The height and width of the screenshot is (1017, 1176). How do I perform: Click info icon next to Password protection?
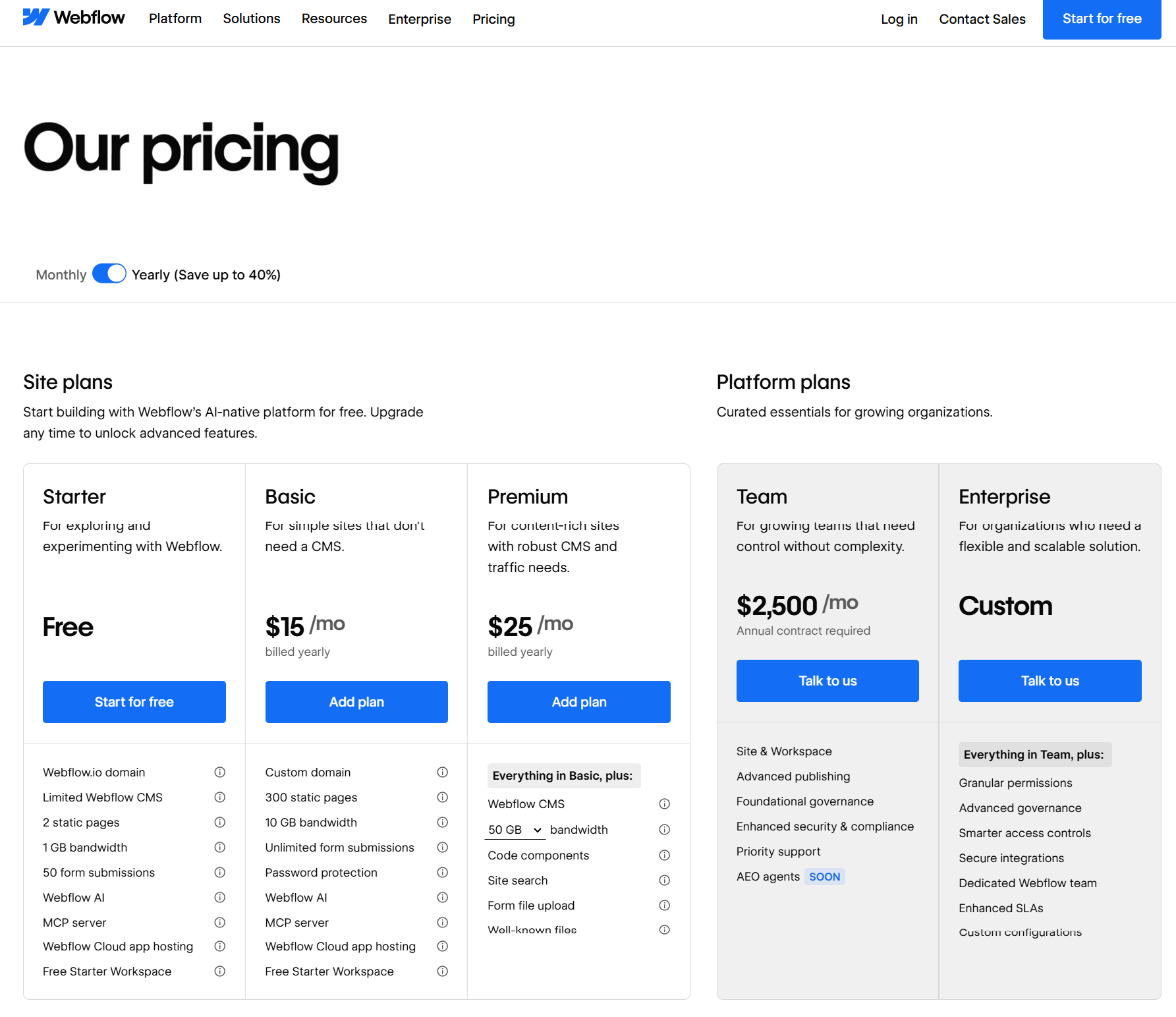[x=443, y=872]
